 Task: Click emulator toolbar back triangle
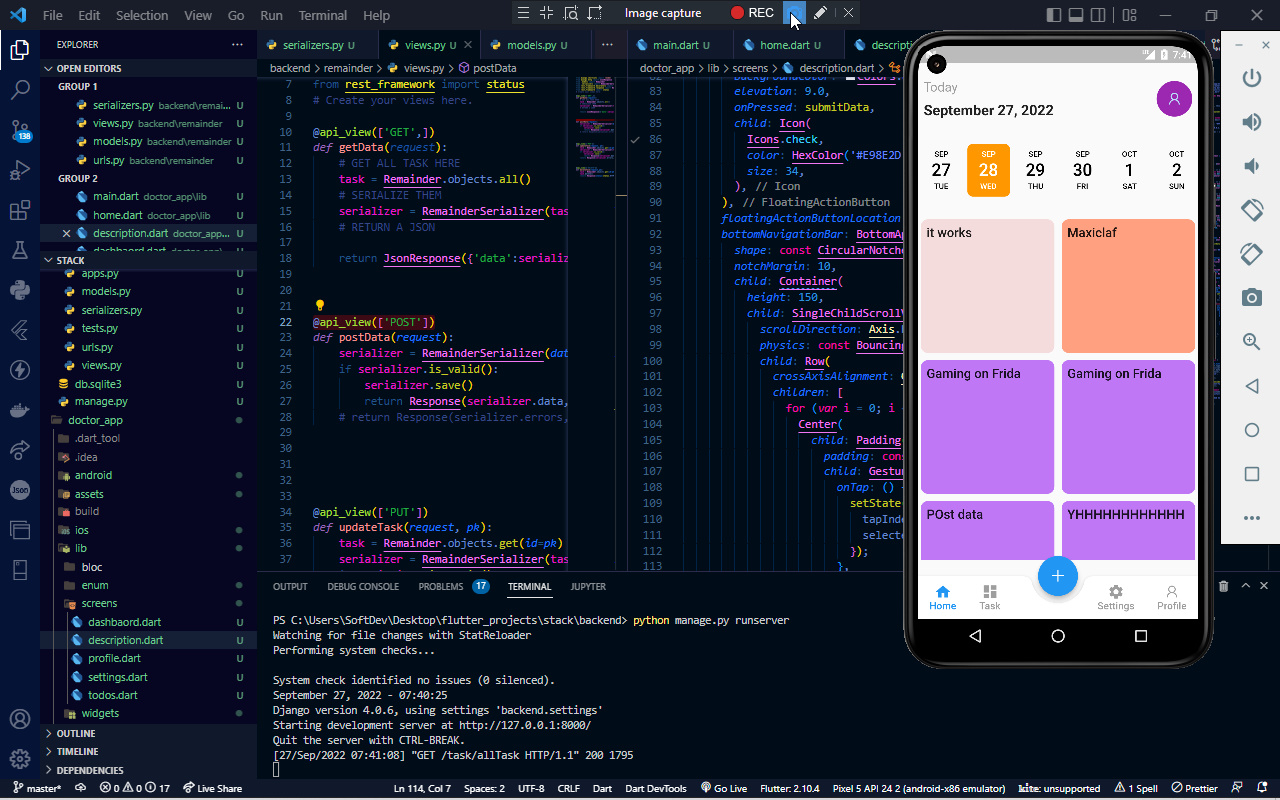coord(1251,386)
